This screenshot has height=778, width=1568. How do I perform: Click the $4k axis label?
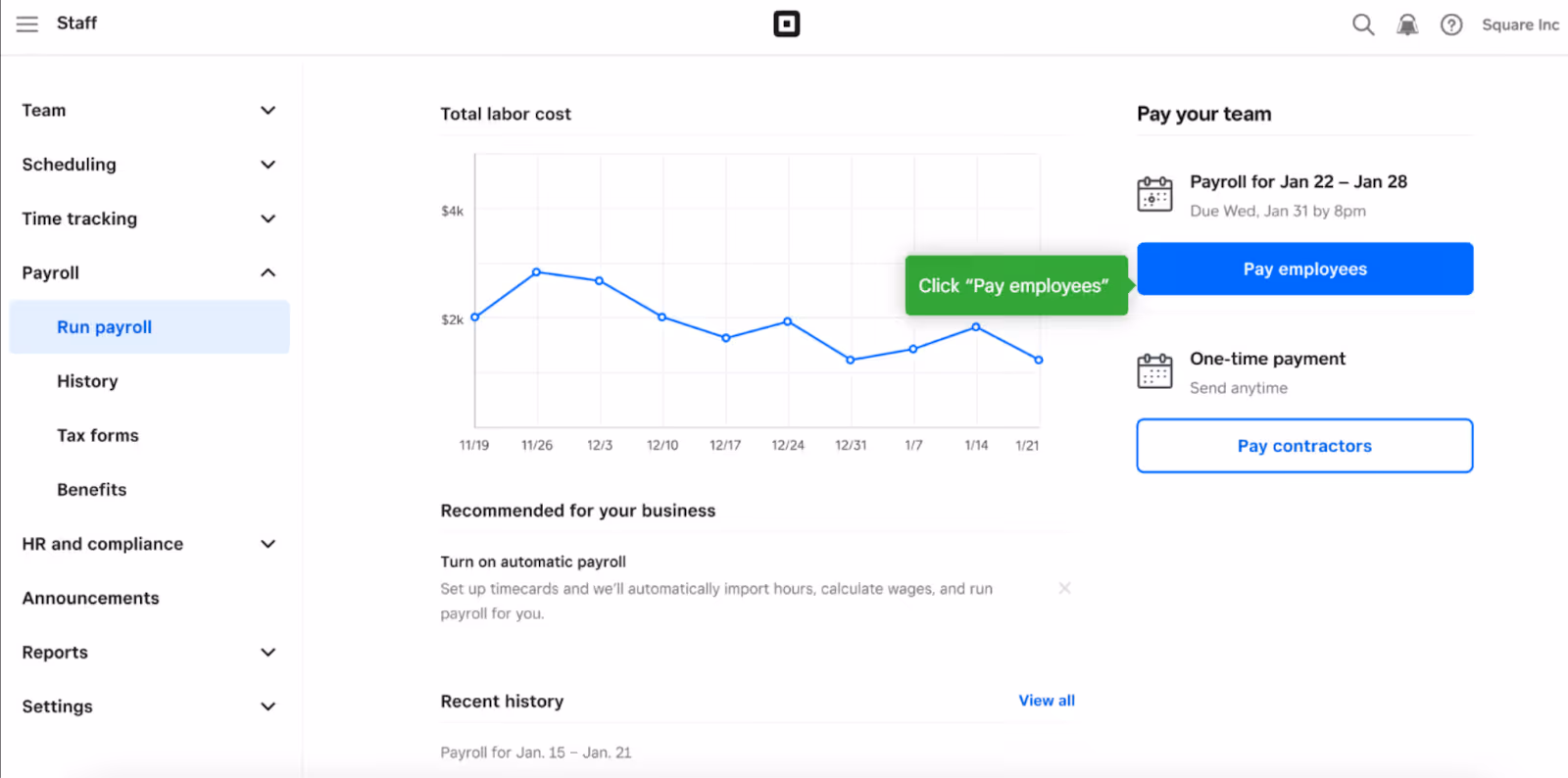coord(452,211)
